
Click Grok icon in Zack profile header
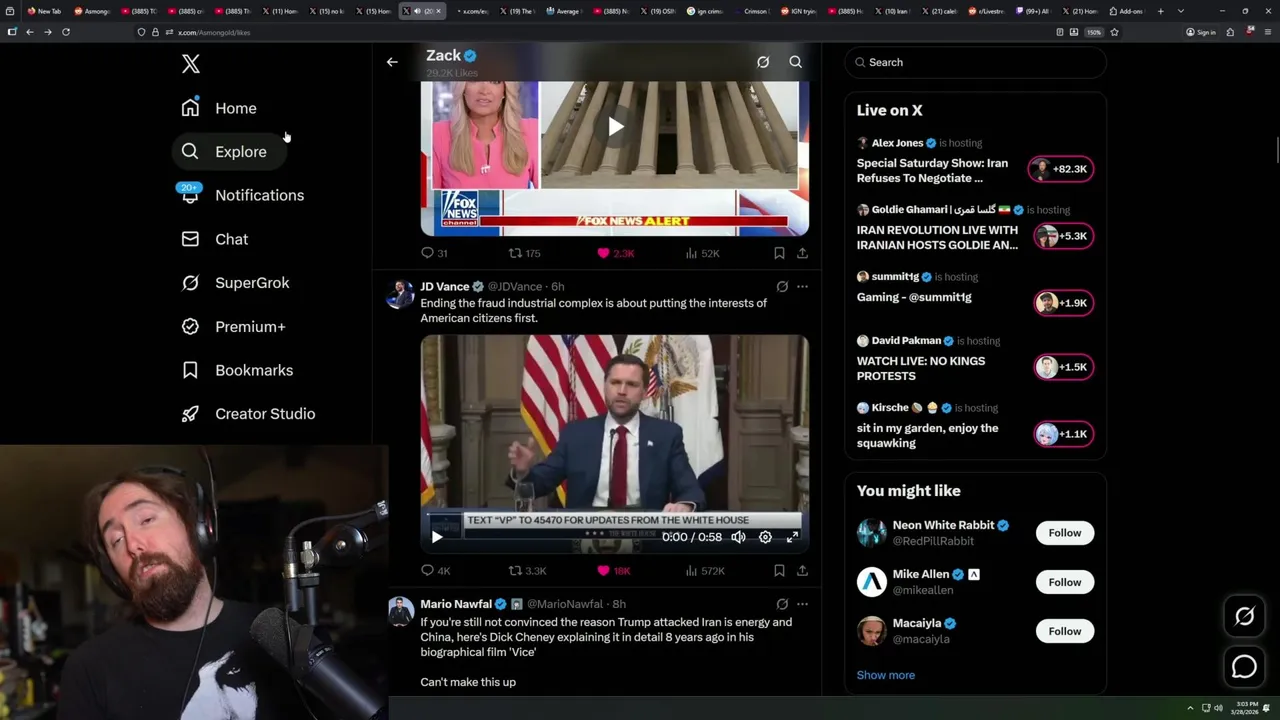click(x=763, y=62)
